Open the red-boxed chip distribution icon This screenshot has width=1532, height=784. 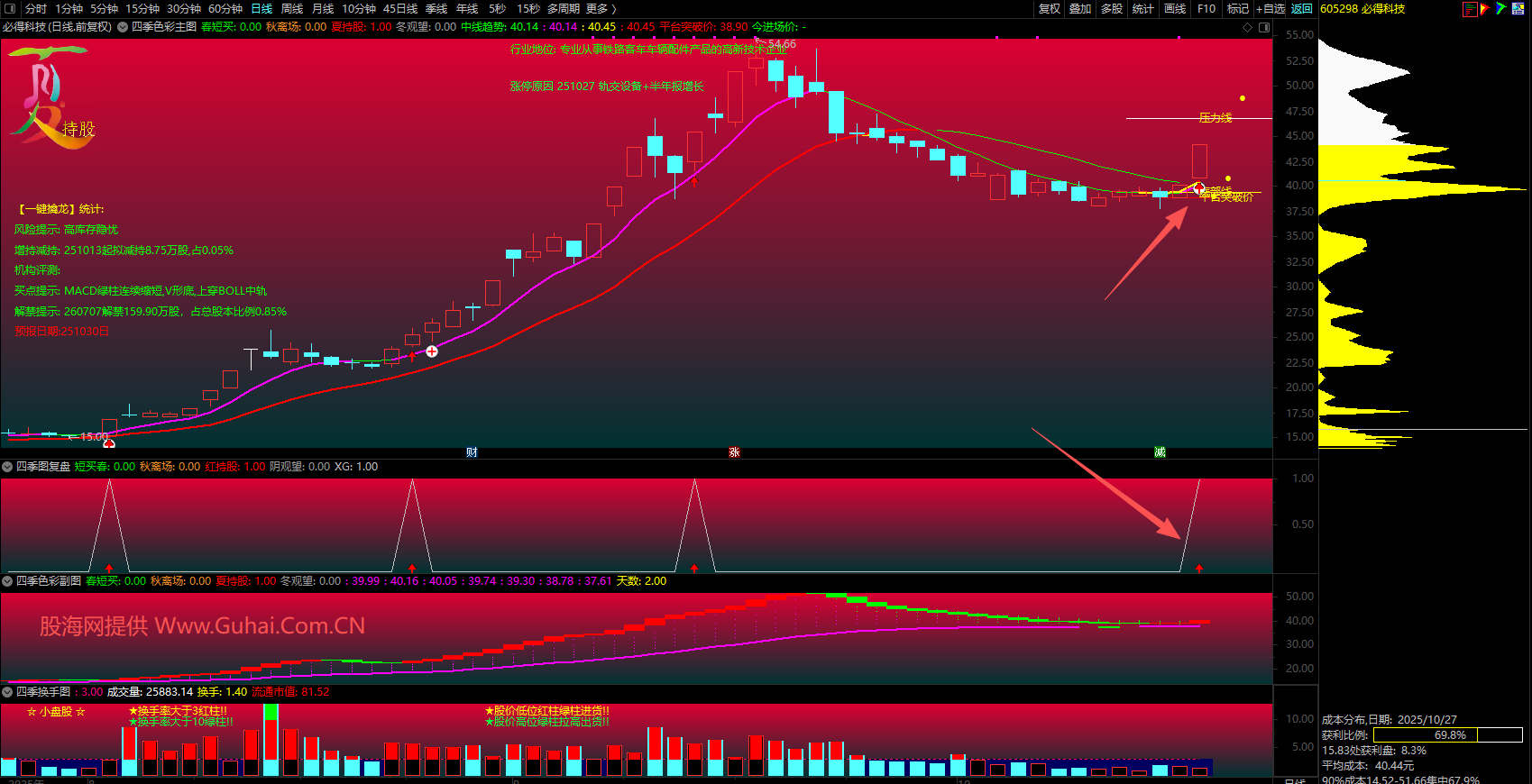coord(1470,9)
